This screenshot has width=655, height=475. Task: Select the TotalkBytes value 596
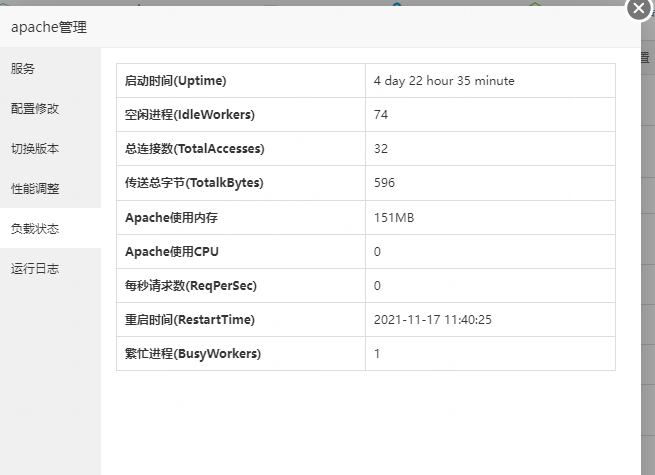[384, 183]
